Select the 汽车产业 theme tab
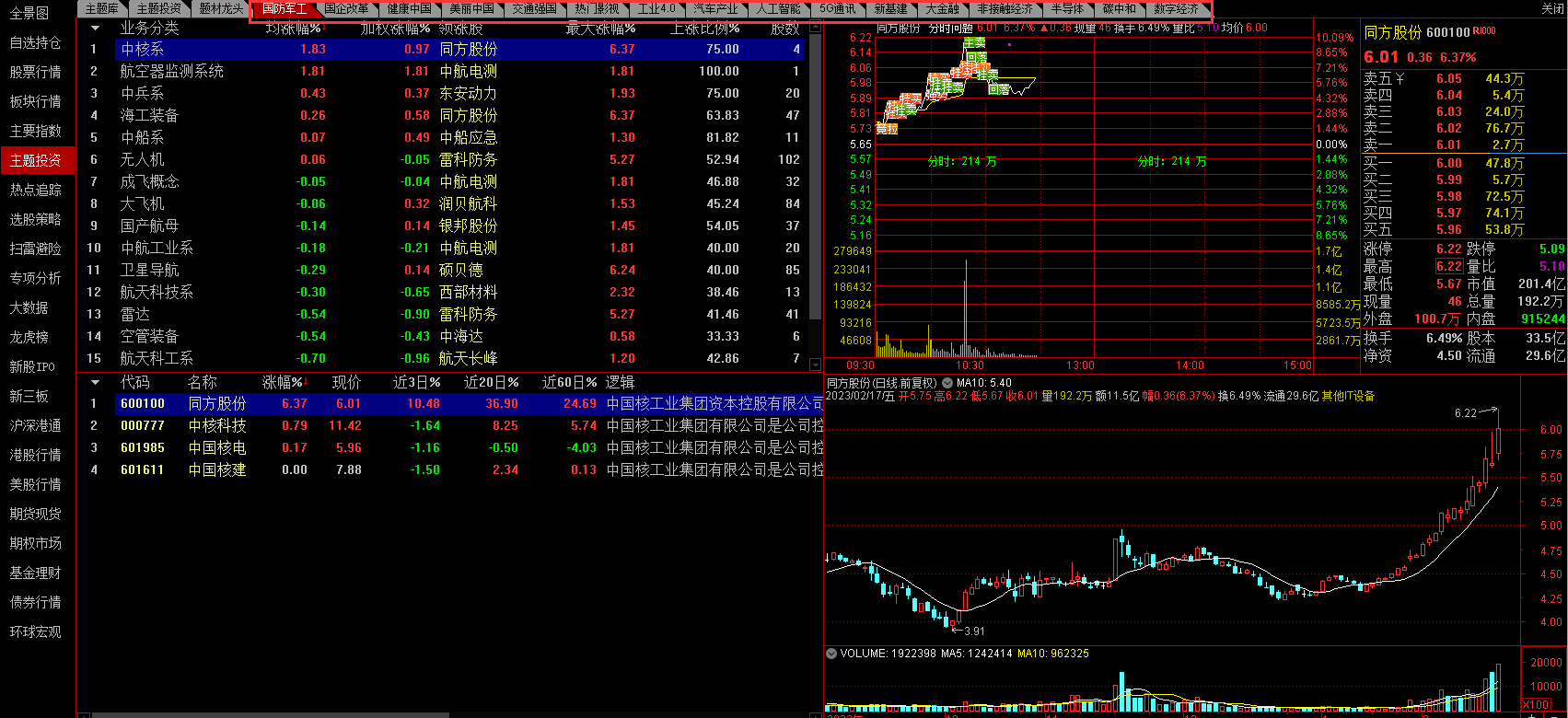Image resolution: width=1568 pixels, height=718 pixels. 715,8
